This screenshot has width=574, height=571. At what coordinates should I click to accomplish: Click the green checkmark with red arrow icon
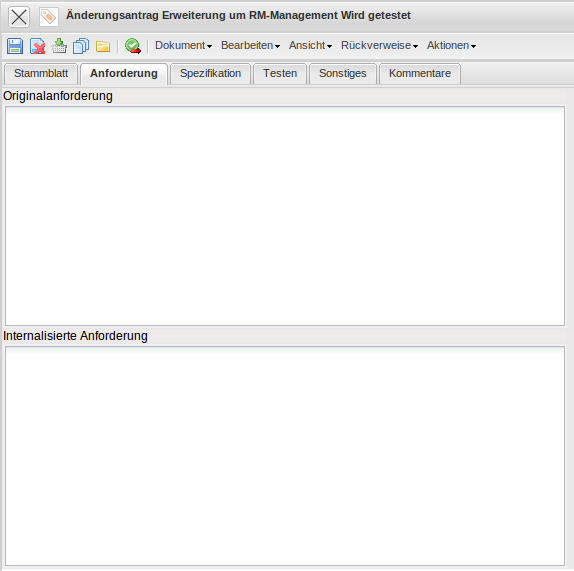[133, 46]
